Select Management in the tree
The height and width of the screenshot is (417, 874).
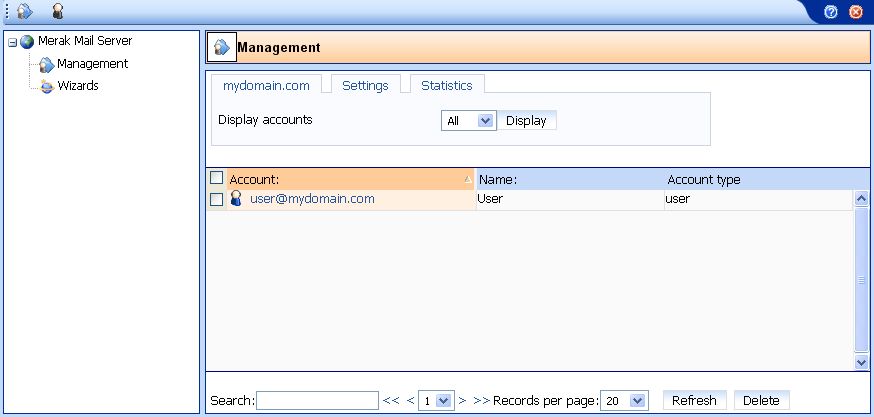click(x=93, y=64)
